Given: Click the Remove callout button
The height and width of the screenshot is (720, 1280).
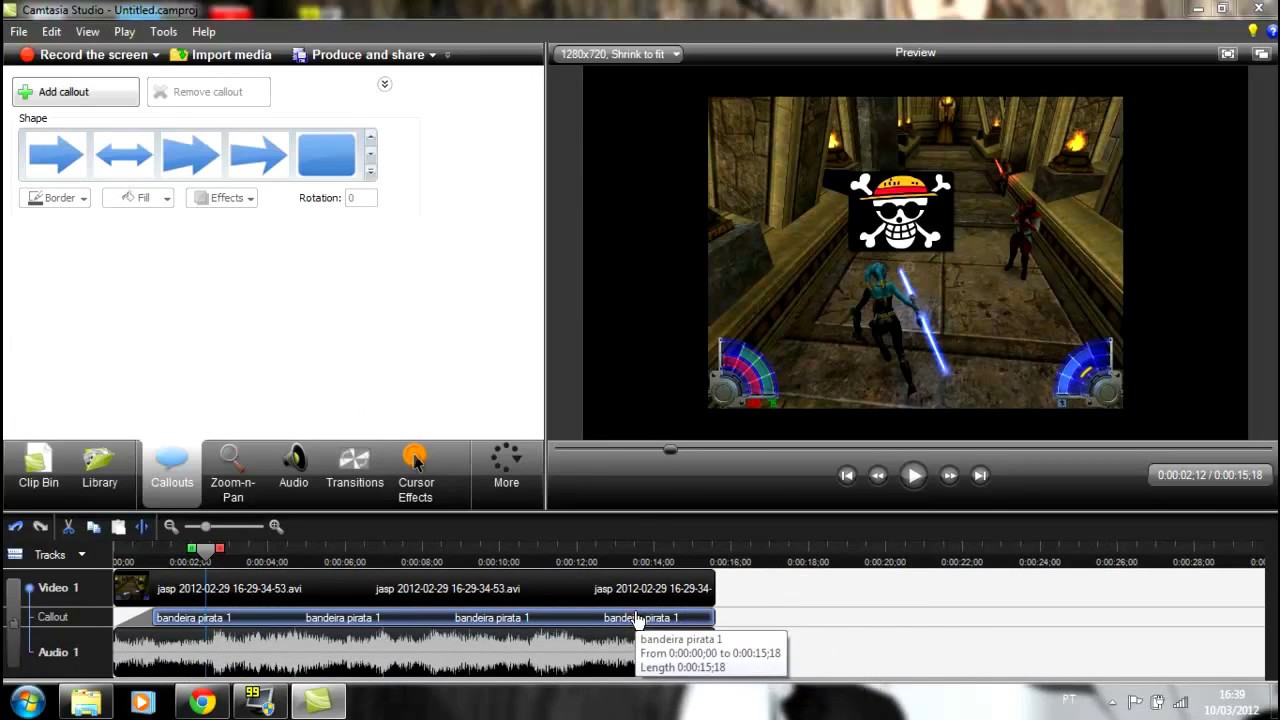Looking at the screenshot, I should pos(208,92).
